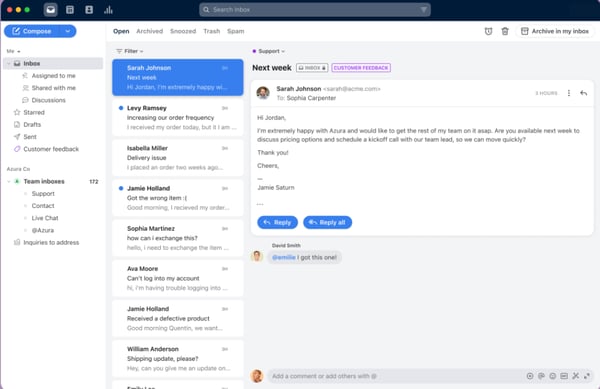The width and height of the screenshot is (600, 389).
Task: Click the pin icon on Levy Ramsey conversation
Action: point(225,108)
